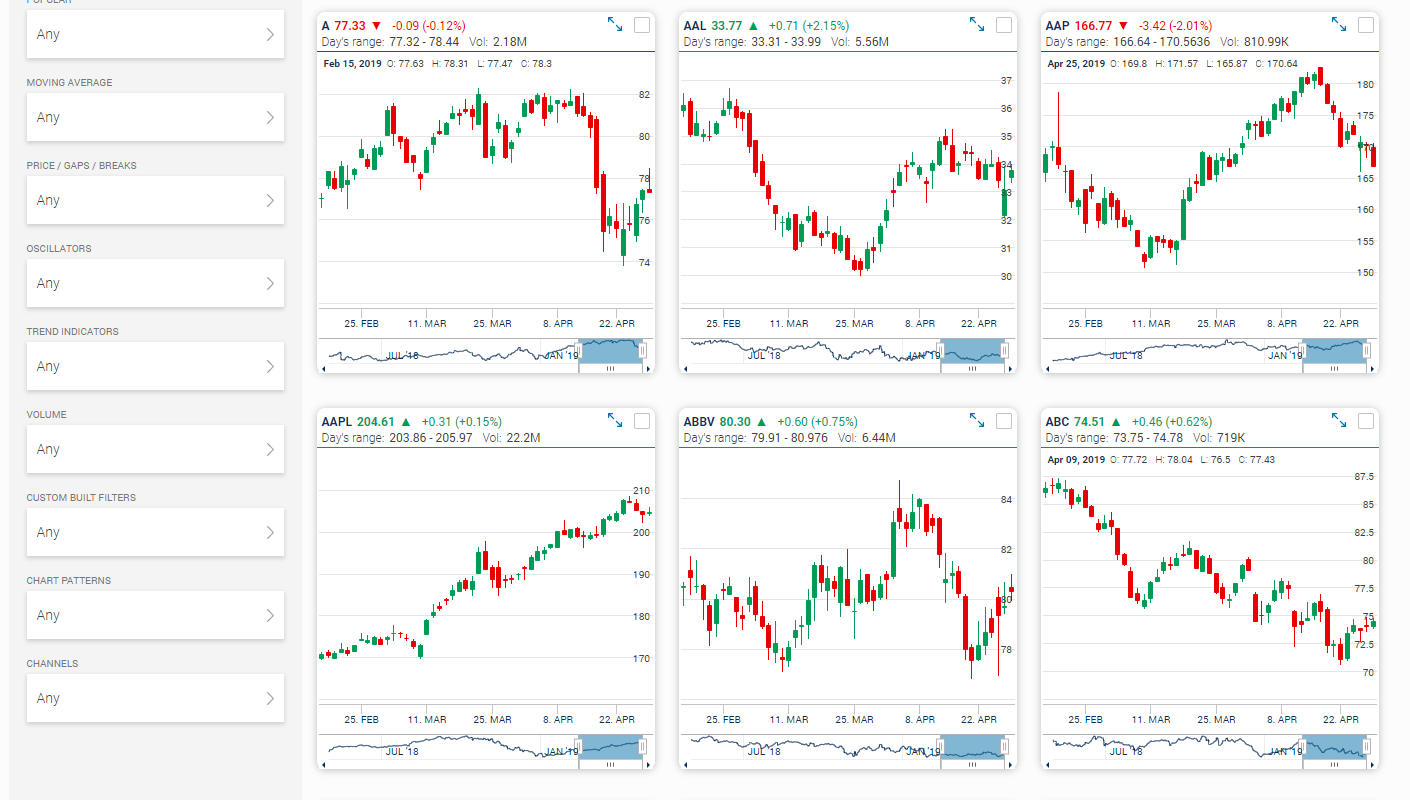Open the AAL ticker symbol link
Screen dimensions: 1410x800
[695, 25]
